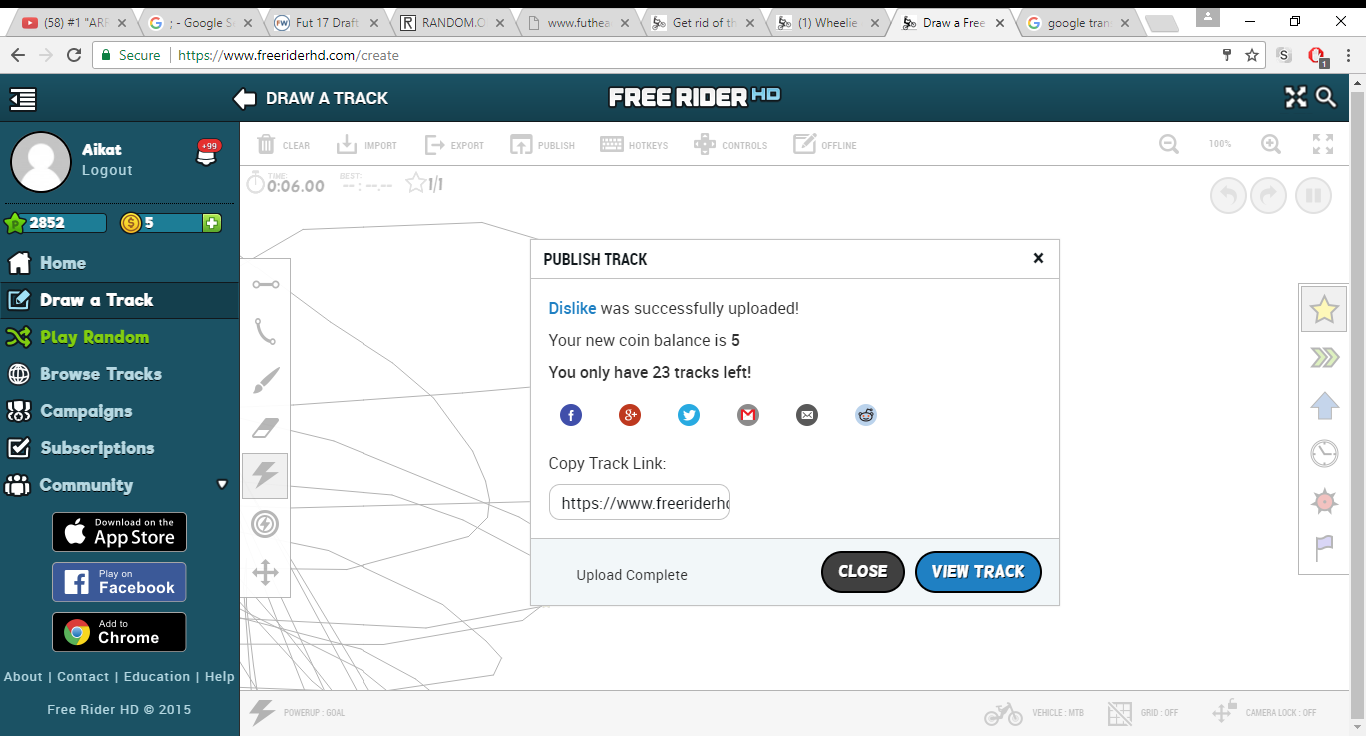Image resolution: width=1366 pixels, height=736 pixels.
Task: Redo the last action
Action: pos(1269,195)
